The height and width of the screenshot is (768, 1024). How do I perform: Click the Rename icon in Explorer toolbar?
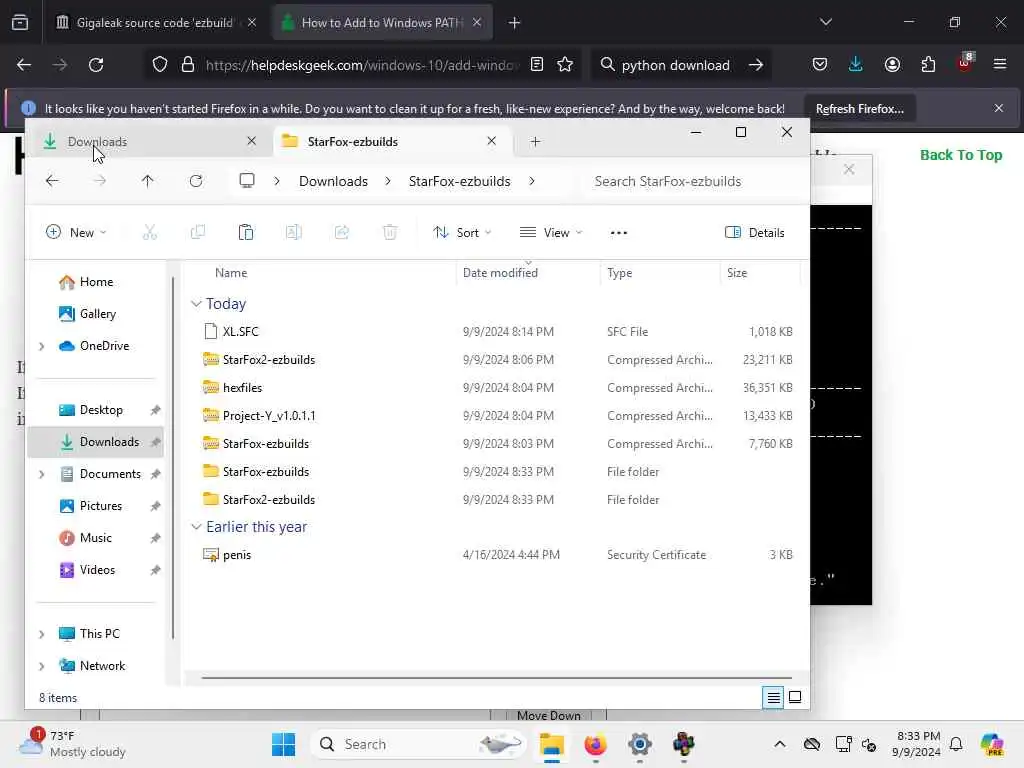[294, 232]
